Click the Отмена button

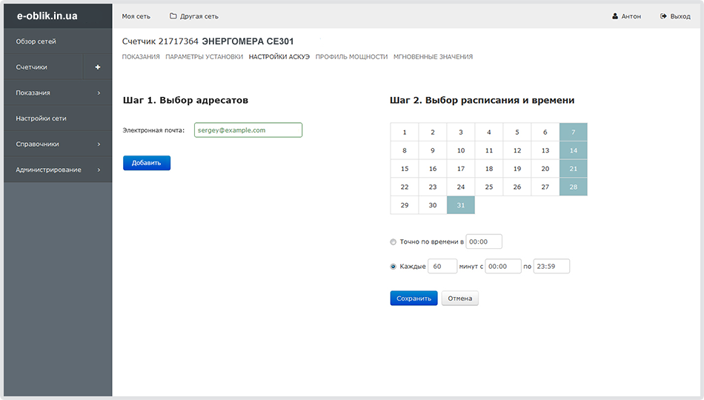click(460, 298)
